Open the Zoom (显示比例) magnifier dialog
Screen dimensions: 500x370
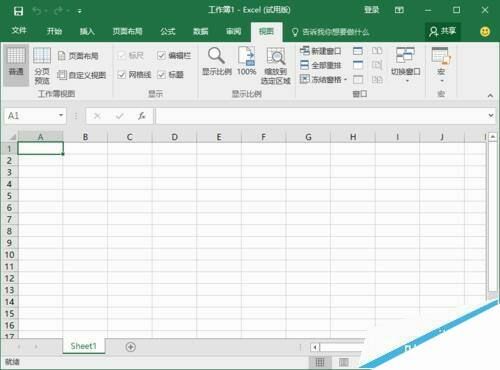point(217,62)
